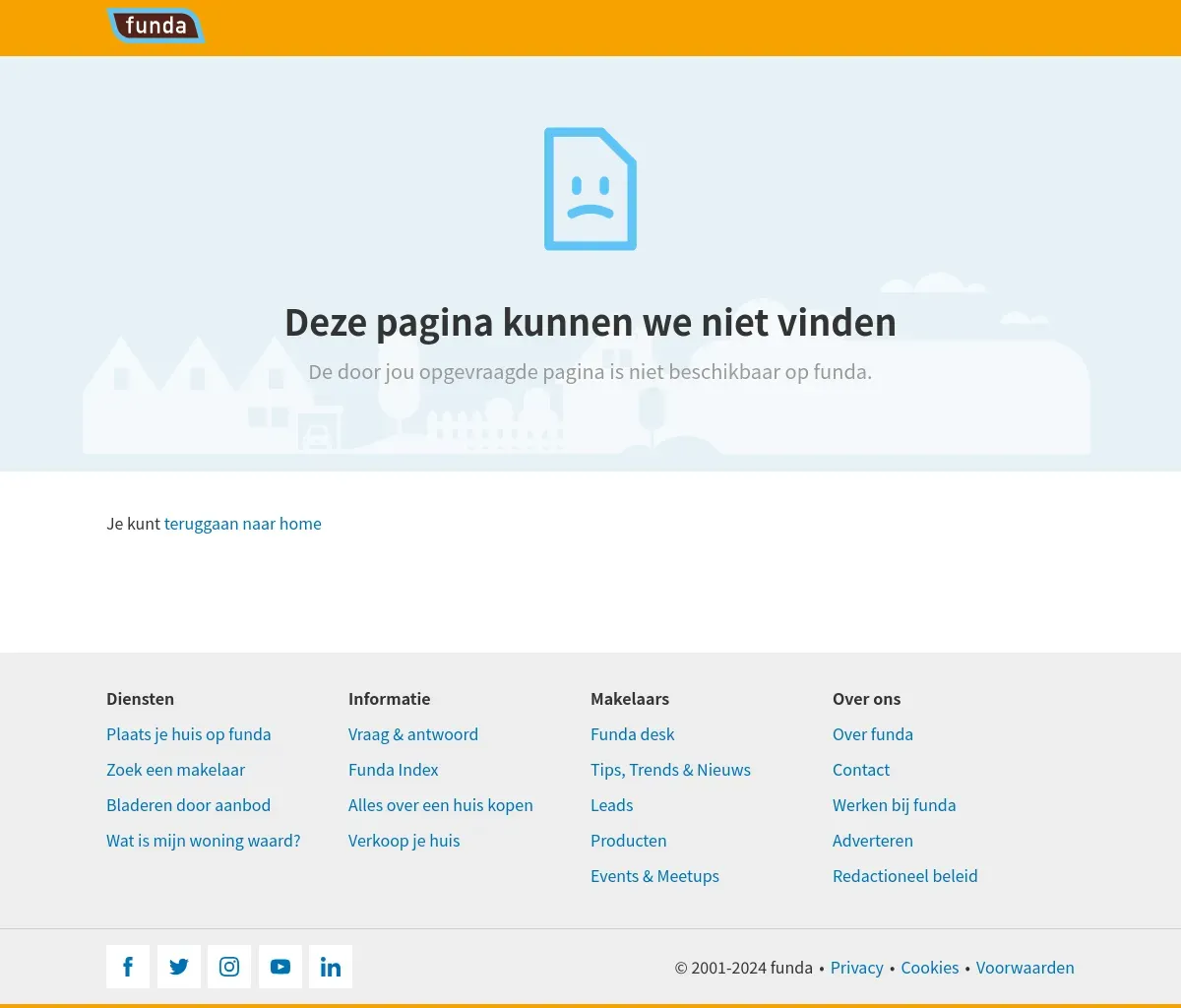Open funda's YouTube channel icon
The height and width of the screenshot is (1008, 1181).
tap(280, 967)
